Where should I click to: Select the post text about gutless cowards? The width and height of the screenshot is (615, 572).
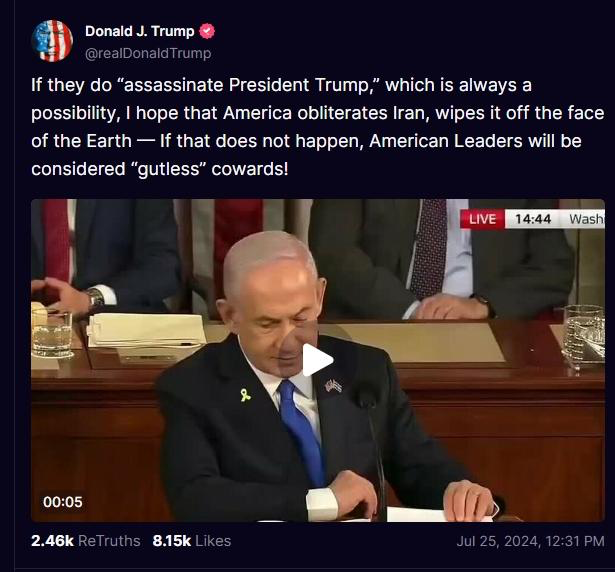click(x=317, y=127)
